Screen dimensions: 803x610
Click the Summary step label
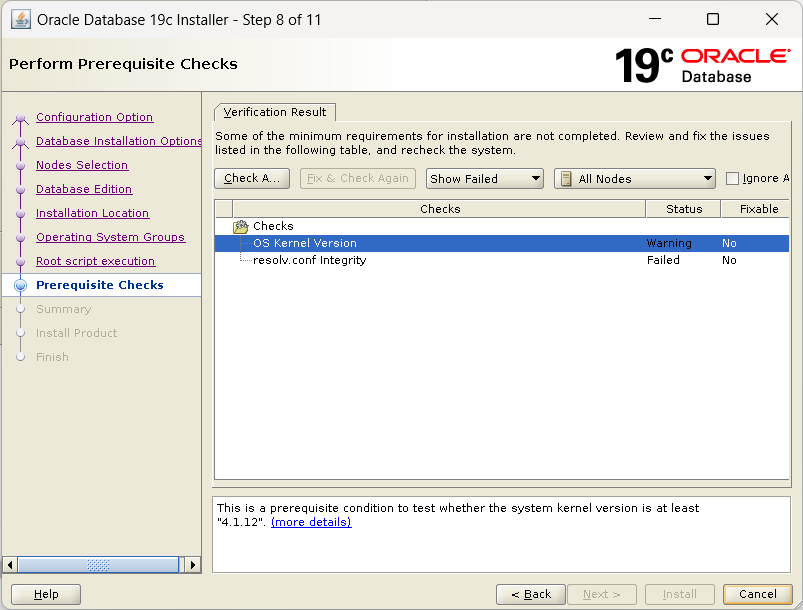tap(64, 309)
